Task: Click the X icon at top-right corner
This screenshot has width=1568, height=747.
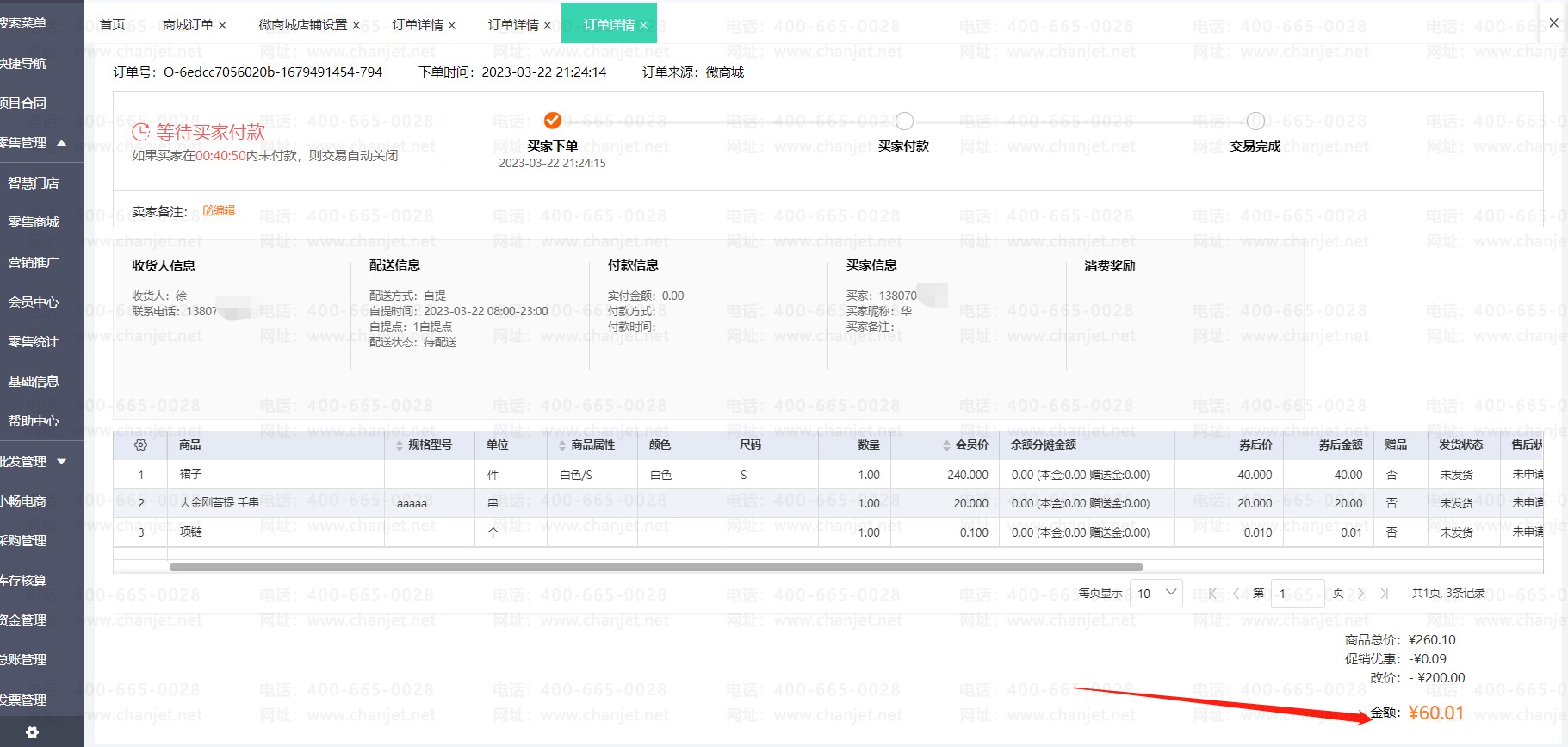Action: [x=1553, y=23]
